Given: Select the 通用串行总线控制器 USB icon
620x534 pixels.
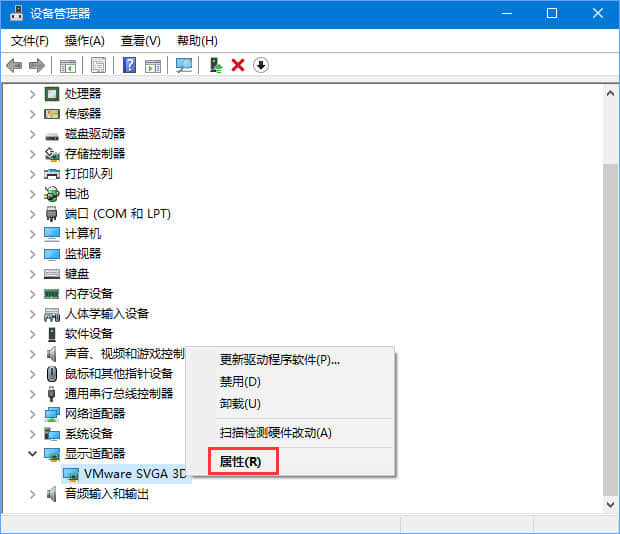Looking at the screenshot, I should pyautogui.click(x=52, y=394).
